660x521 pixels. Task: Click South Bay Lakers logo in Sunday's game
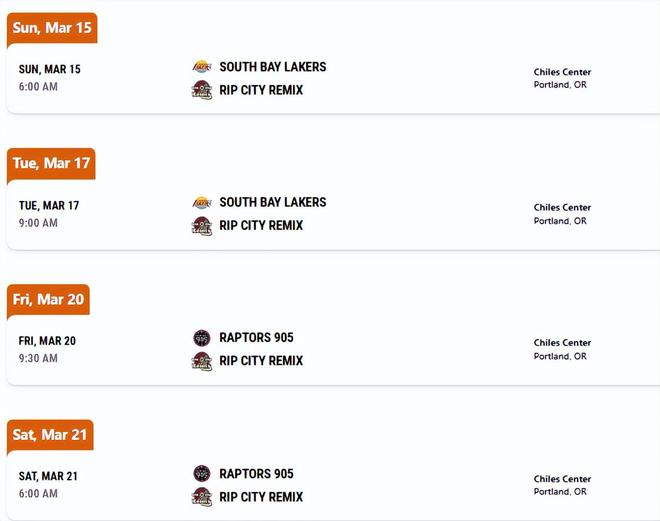coord(202,67)
